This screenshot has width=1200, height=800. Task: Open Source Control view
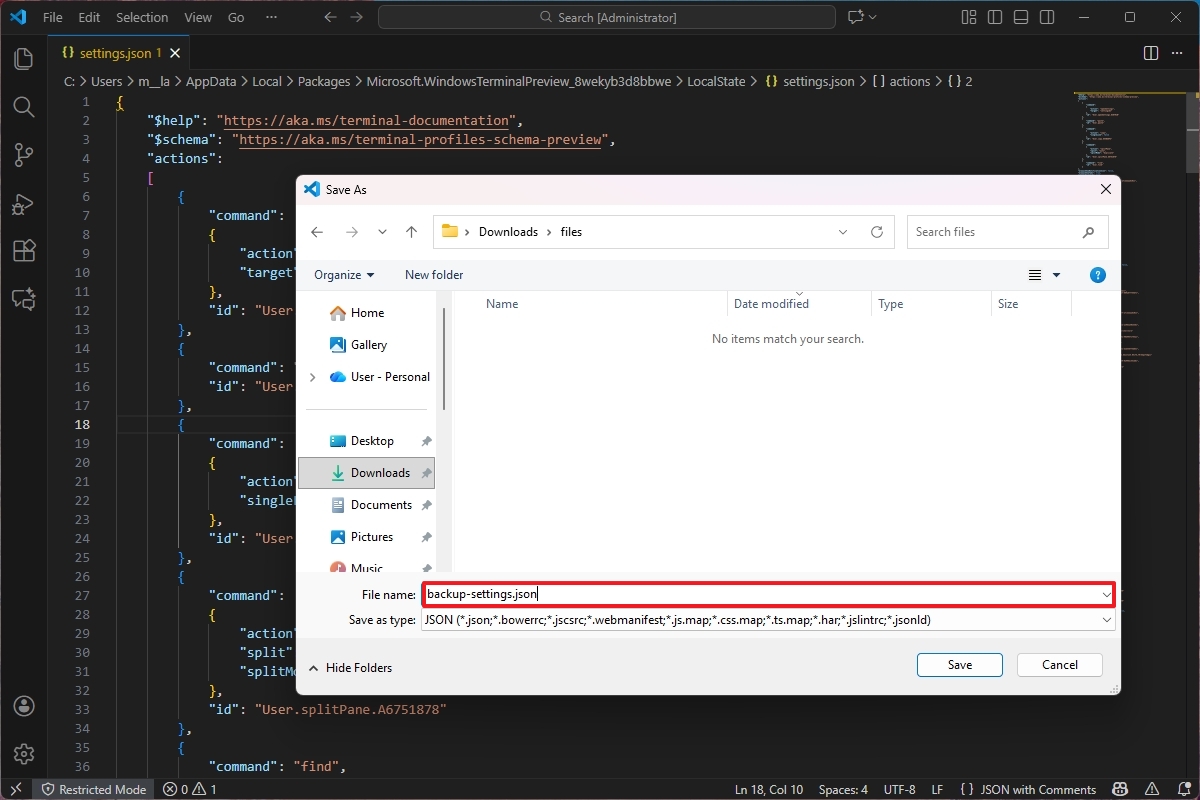[x=24, y=155]
